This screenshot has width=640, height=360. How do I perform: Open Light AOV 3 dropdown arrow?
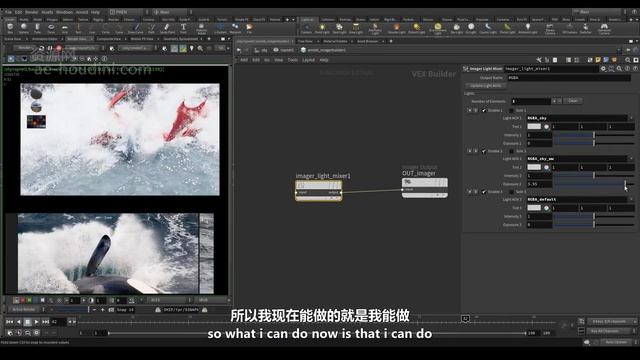631,199
